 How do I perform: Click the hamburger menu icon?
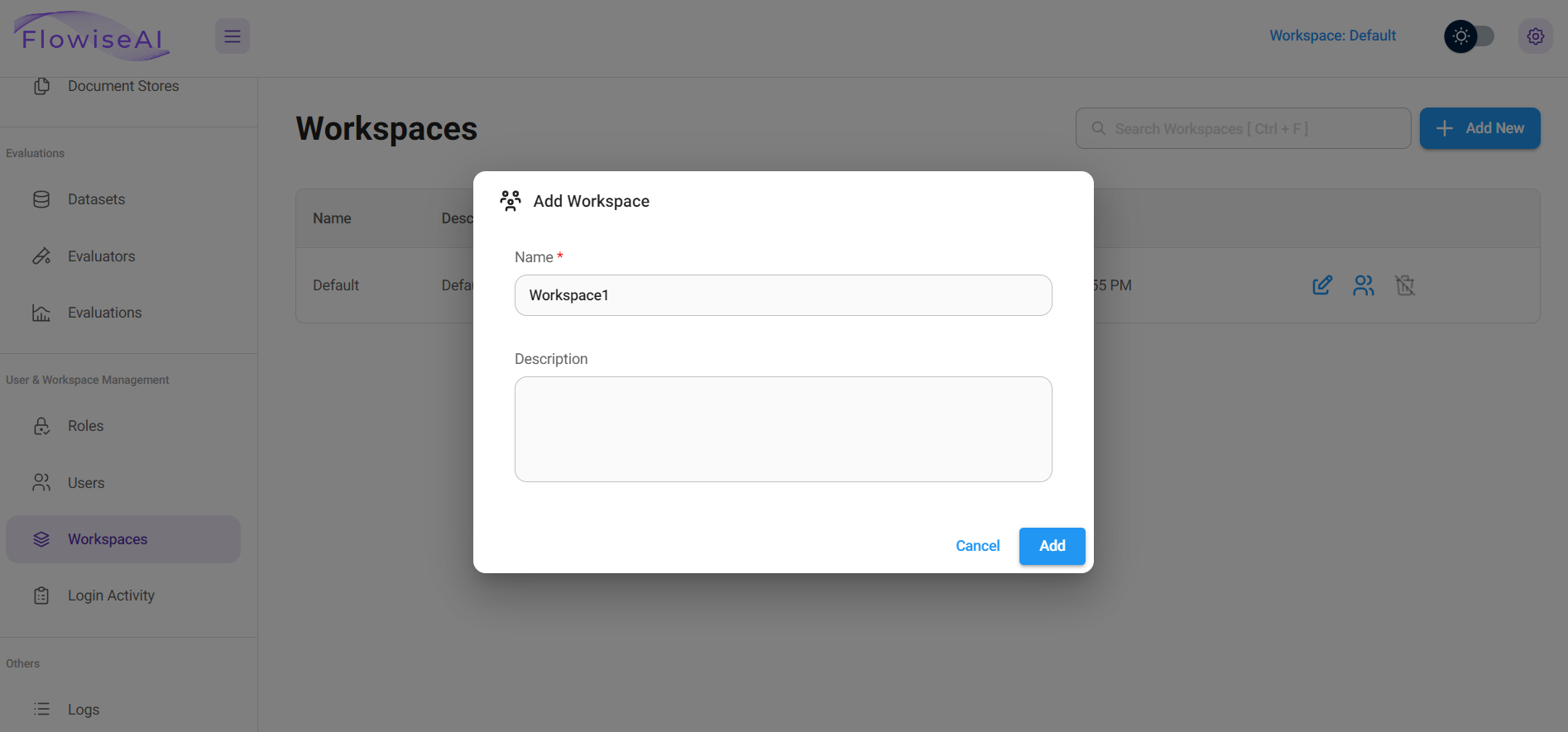point(233,36)
